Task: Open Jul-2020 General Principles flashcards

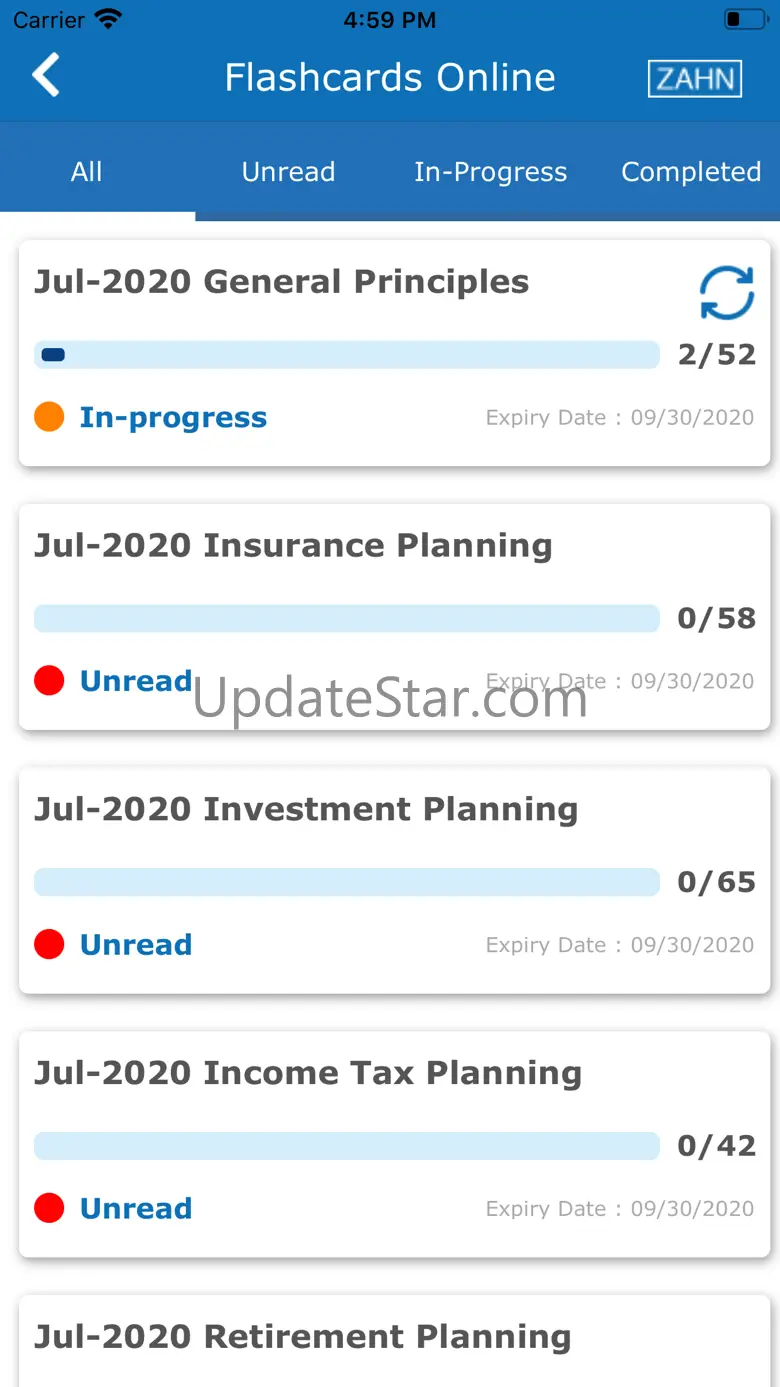Action: [x=394, y=353]
